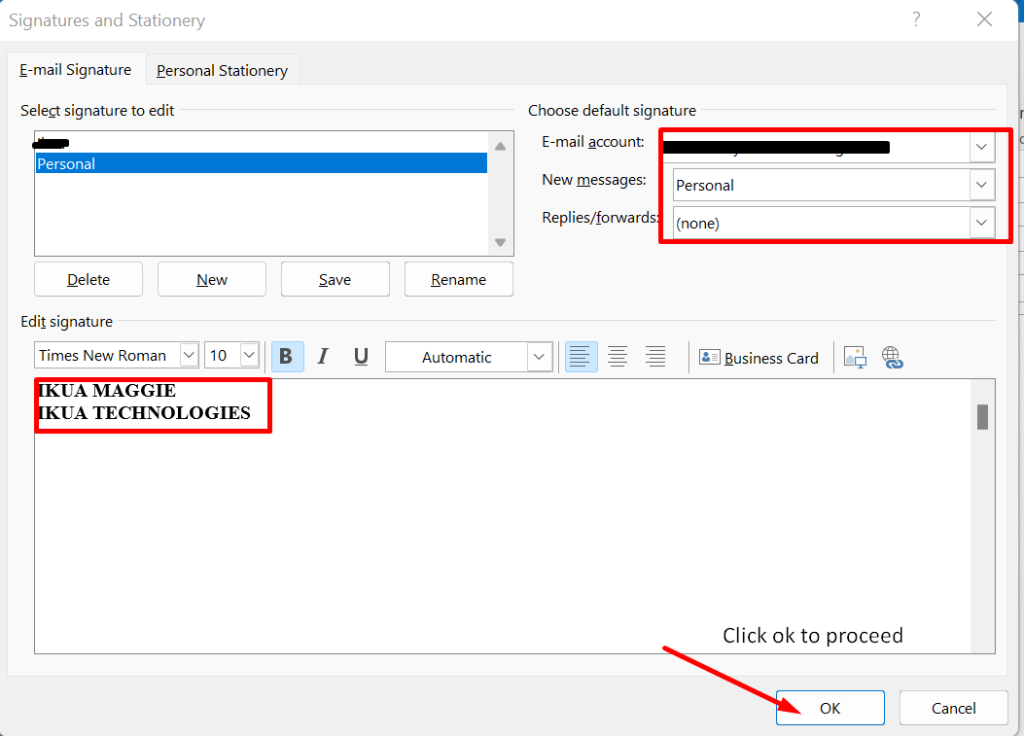This screenshot has height=736, width=1024.
Task: Open the Automatic font color picker
Action: (539, 357)
